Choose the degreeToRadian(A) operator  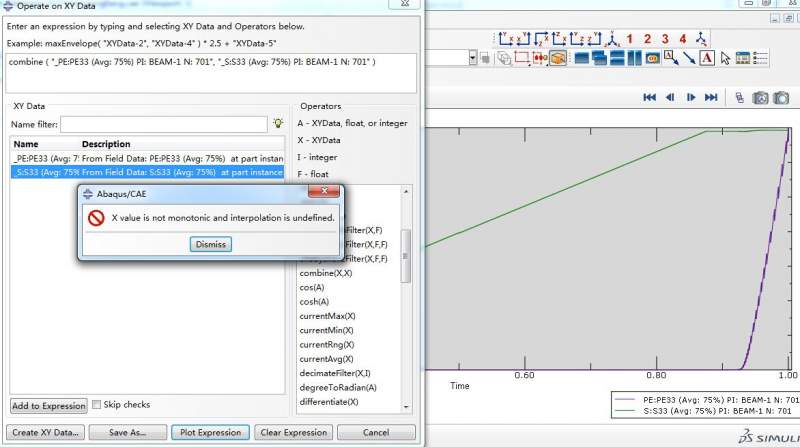[338, 387]
